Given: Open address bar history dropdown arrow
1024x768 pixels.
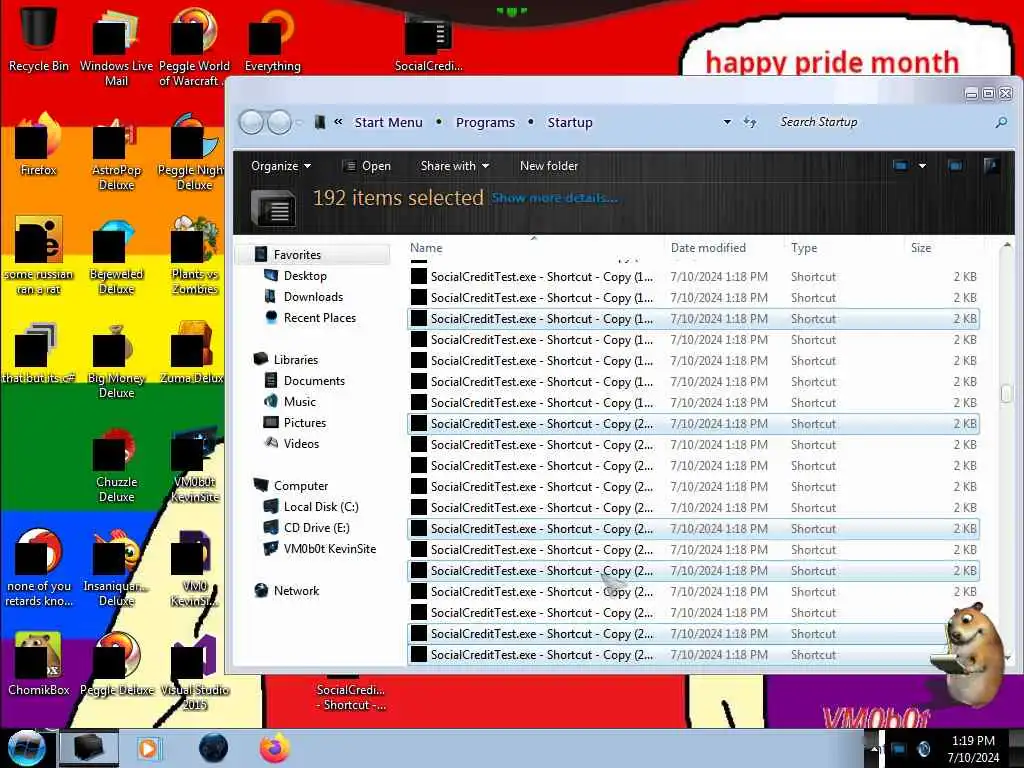Looking at the screenshot, I should click(727, 122).
